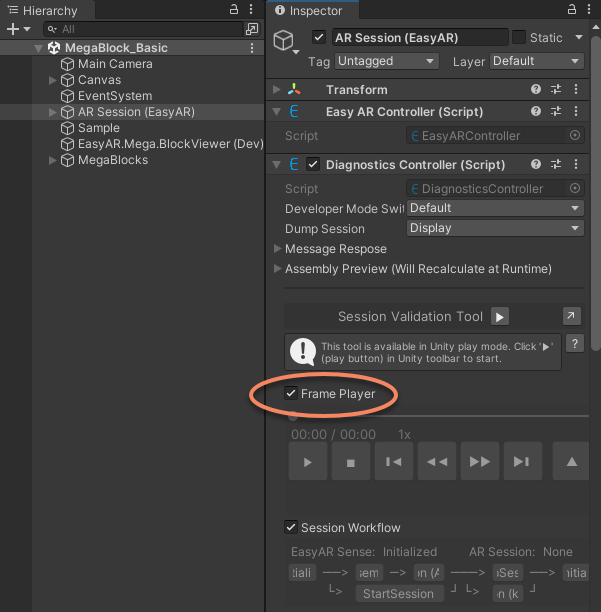Expand AR Session (EasyAR) in Hierarchy
This screenshot has width=601, height=612.
52,112
